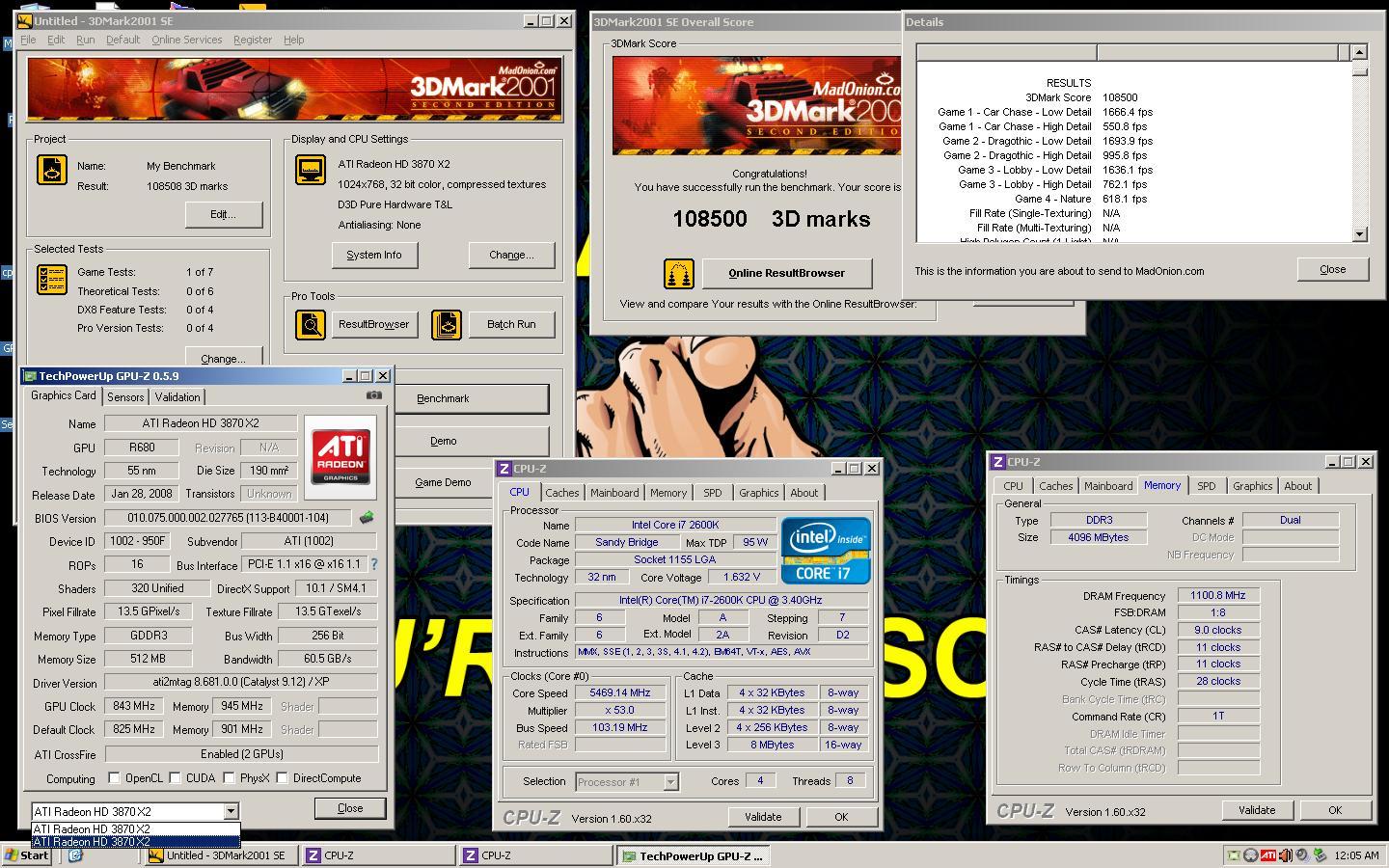
Task: Open the Register menu
Action: click(x=253, y=40)
